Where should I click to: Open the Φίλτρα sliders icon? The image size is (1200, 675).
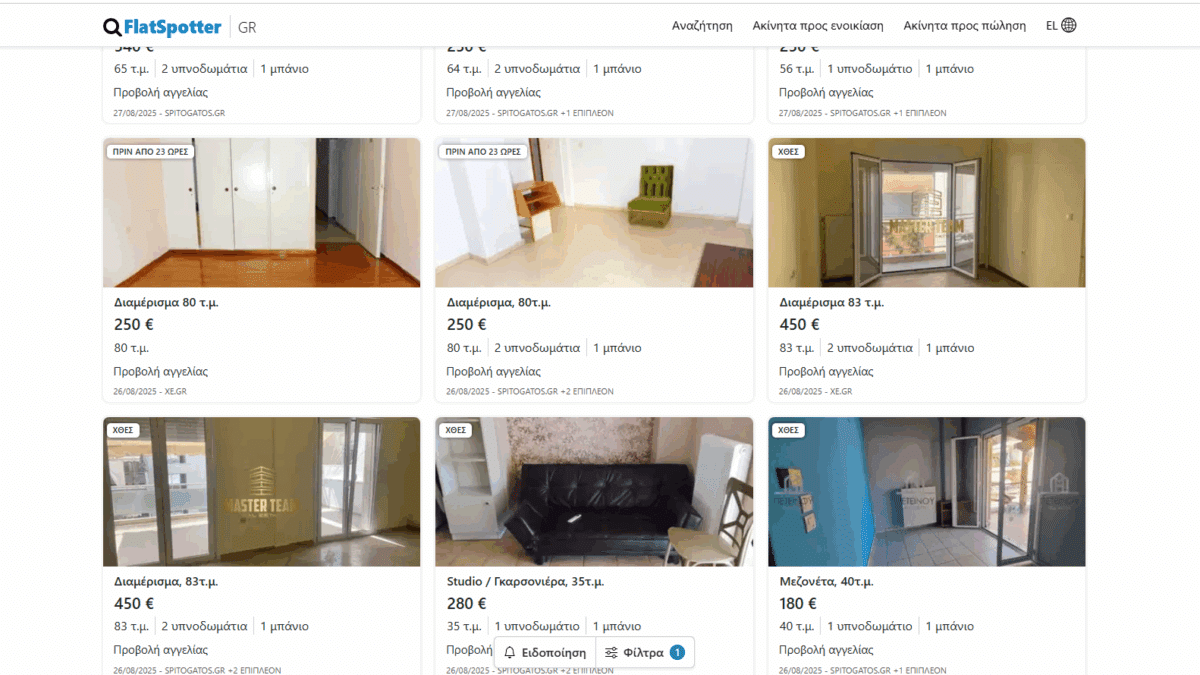(611, 653)
